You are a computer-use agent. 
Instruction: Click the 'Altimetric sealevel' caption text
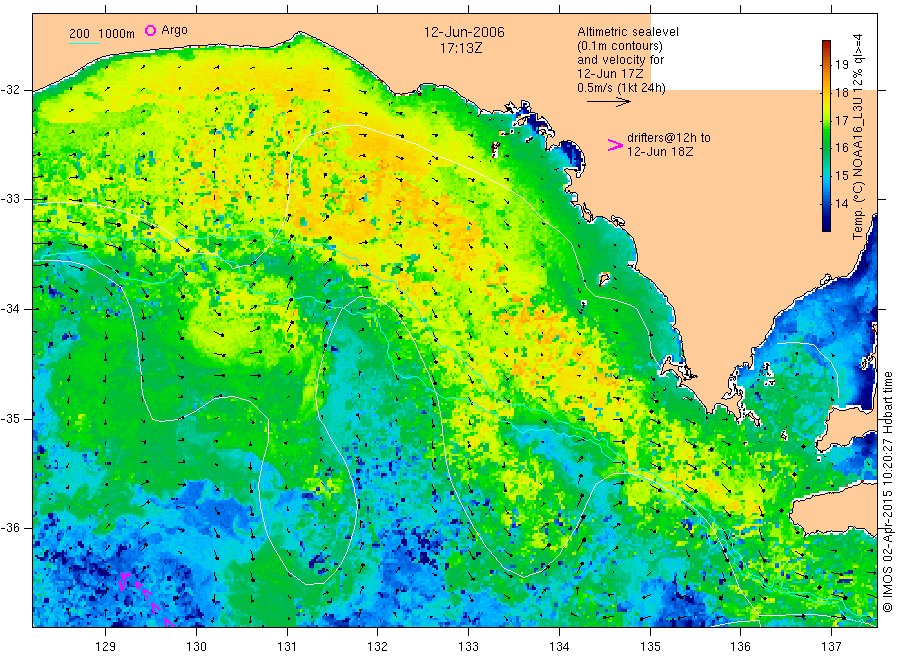point(627,32)
